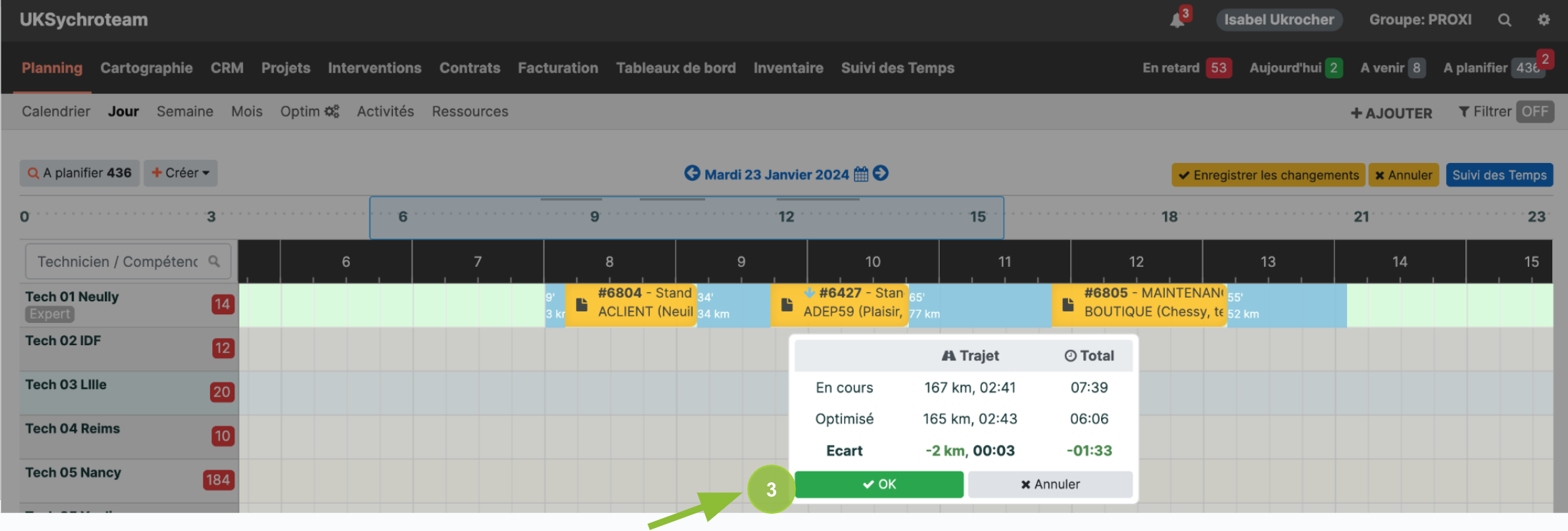Open the notifications bell icon
This screenshot has width=1568, height=531.
pyautogui.click(x=1176, y=20)
